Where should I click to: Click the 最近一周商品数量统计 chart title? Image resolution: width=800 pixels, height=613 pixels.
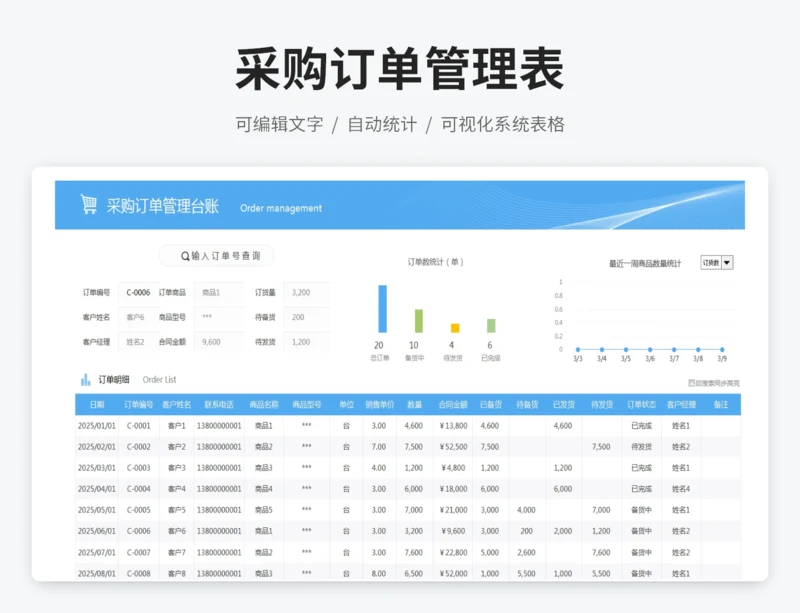[x=645, y=263]
